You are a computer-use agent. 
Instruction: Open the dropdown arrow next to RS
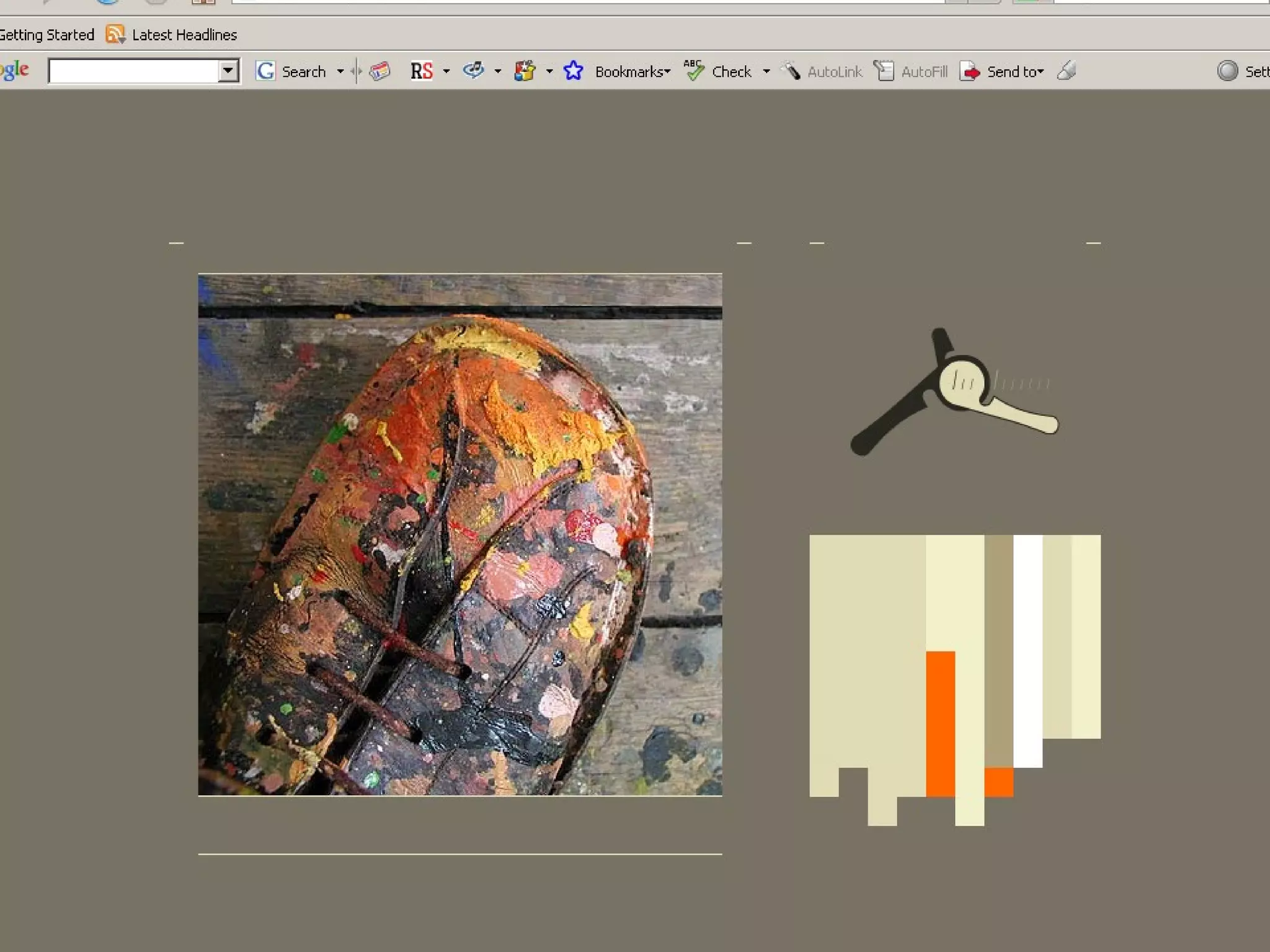tap(446, 72)
